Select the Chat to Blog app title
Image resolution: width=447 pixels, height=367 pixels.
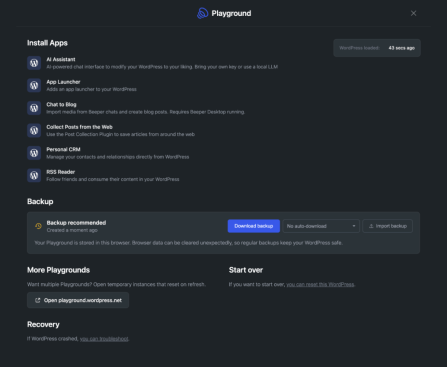coord(61,105)
